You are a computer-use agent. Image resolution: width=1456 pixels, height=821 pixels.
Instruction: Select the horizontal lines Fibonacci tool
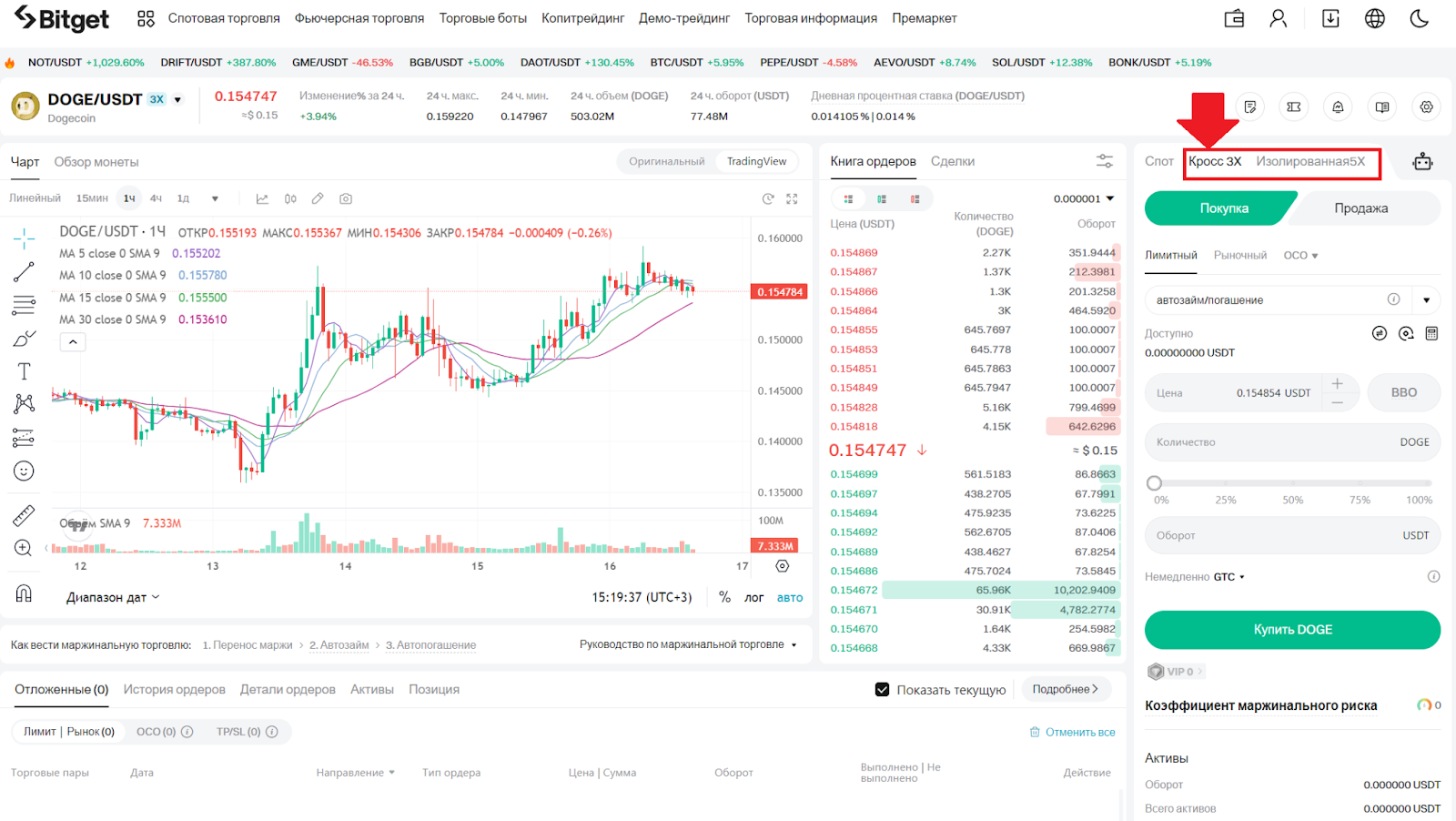pyautogui.click(x=25, y=304)
